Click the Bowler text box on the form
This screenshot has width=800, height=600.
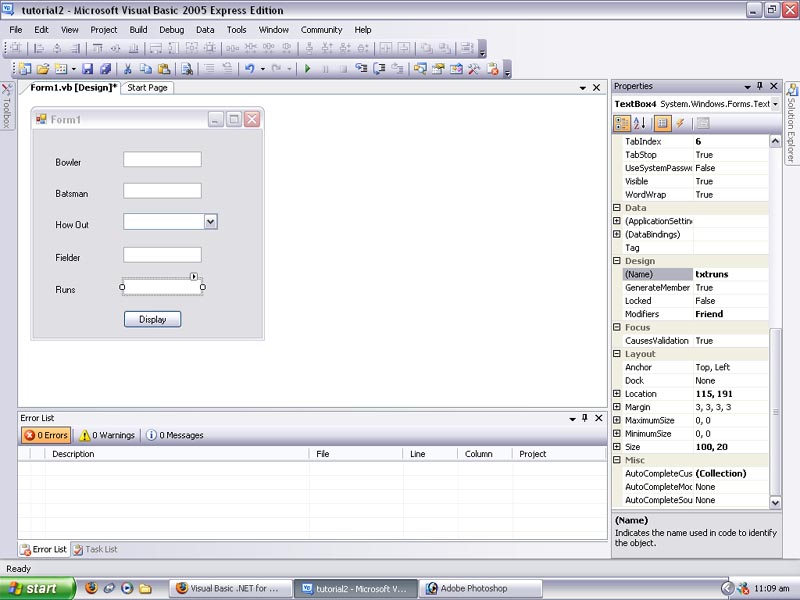click(162, 159)
